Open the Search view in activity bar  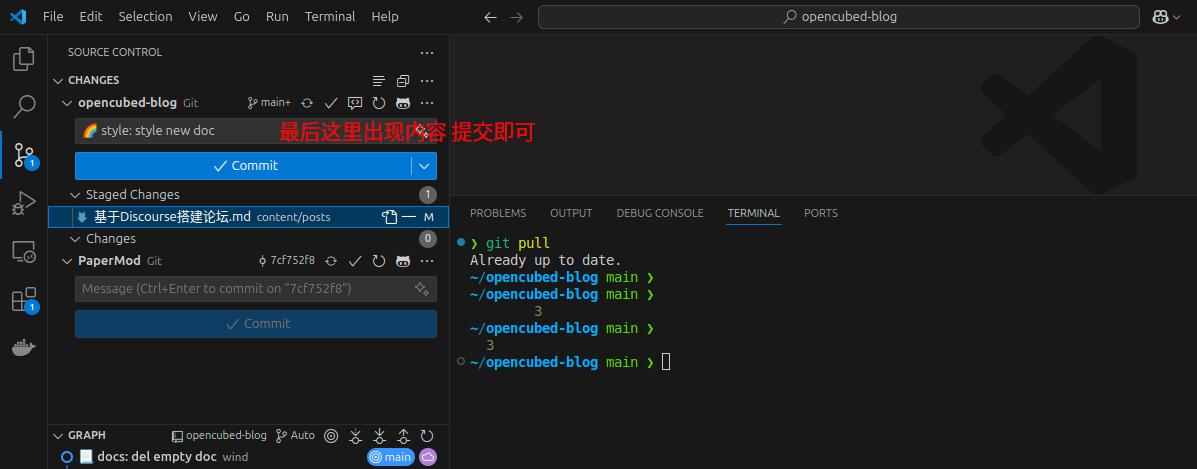point(23,107)
